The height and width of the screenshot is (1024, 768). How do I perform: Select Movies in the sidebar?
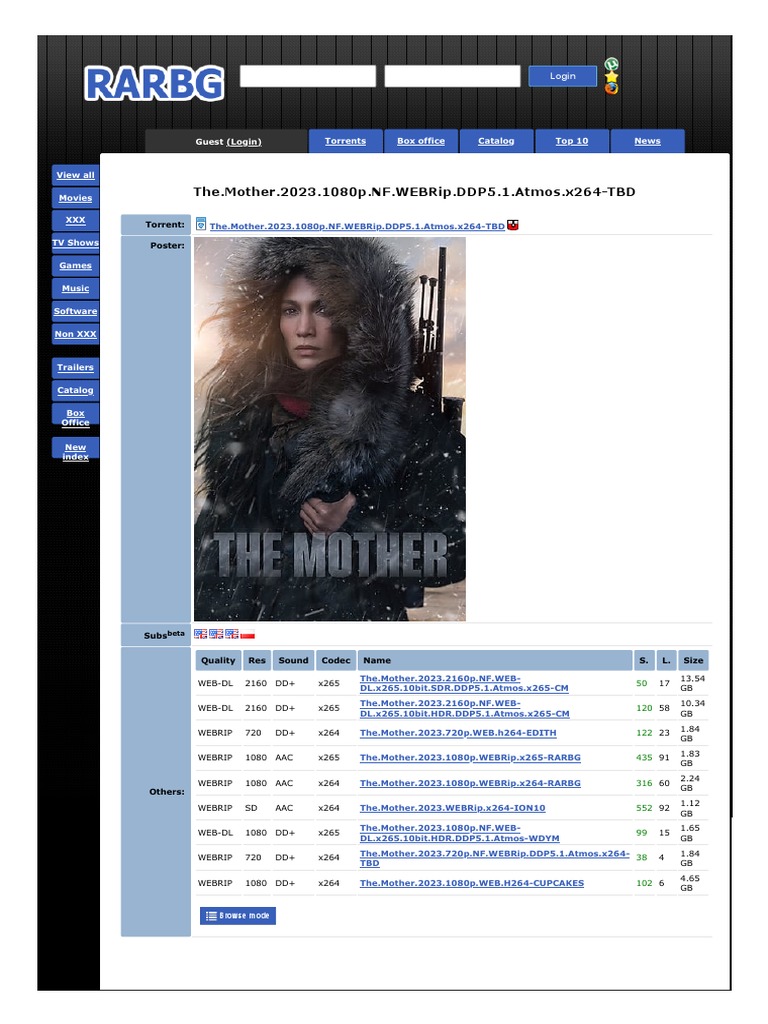tap(75, 198)
